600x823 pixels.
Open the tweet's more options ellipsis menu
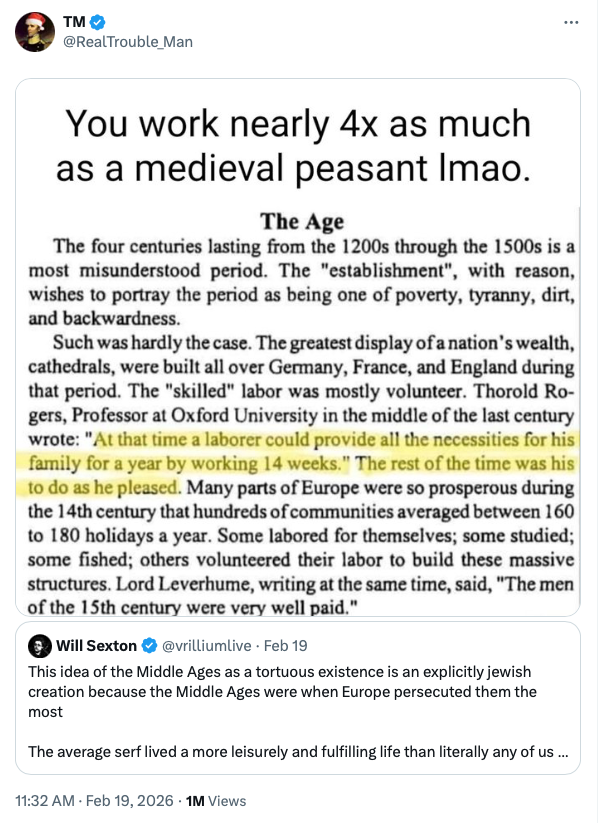click(x=571, y=22)
